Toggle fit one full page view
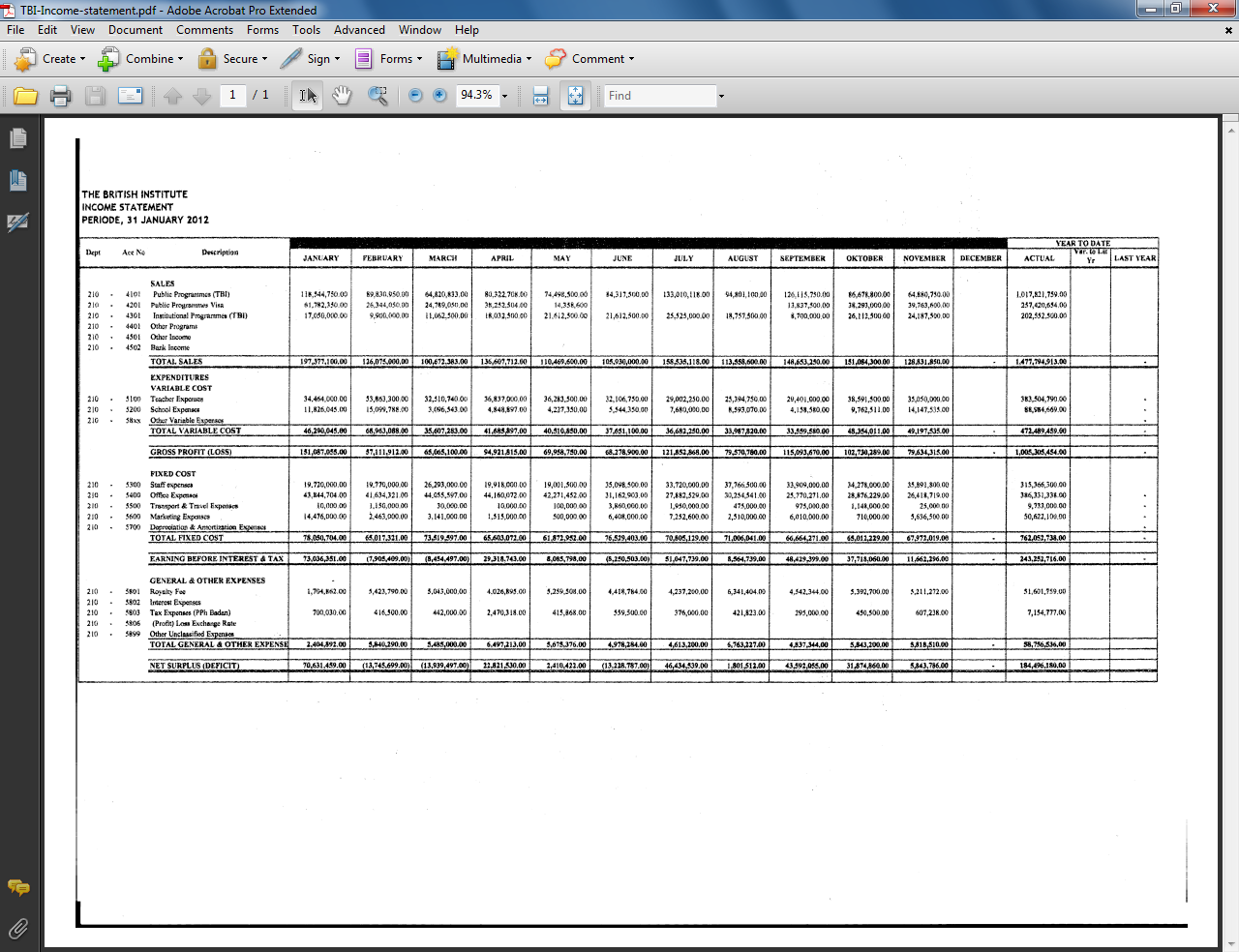The width and height of the screenshot is (1239, 952). click(x=575, y=96)
